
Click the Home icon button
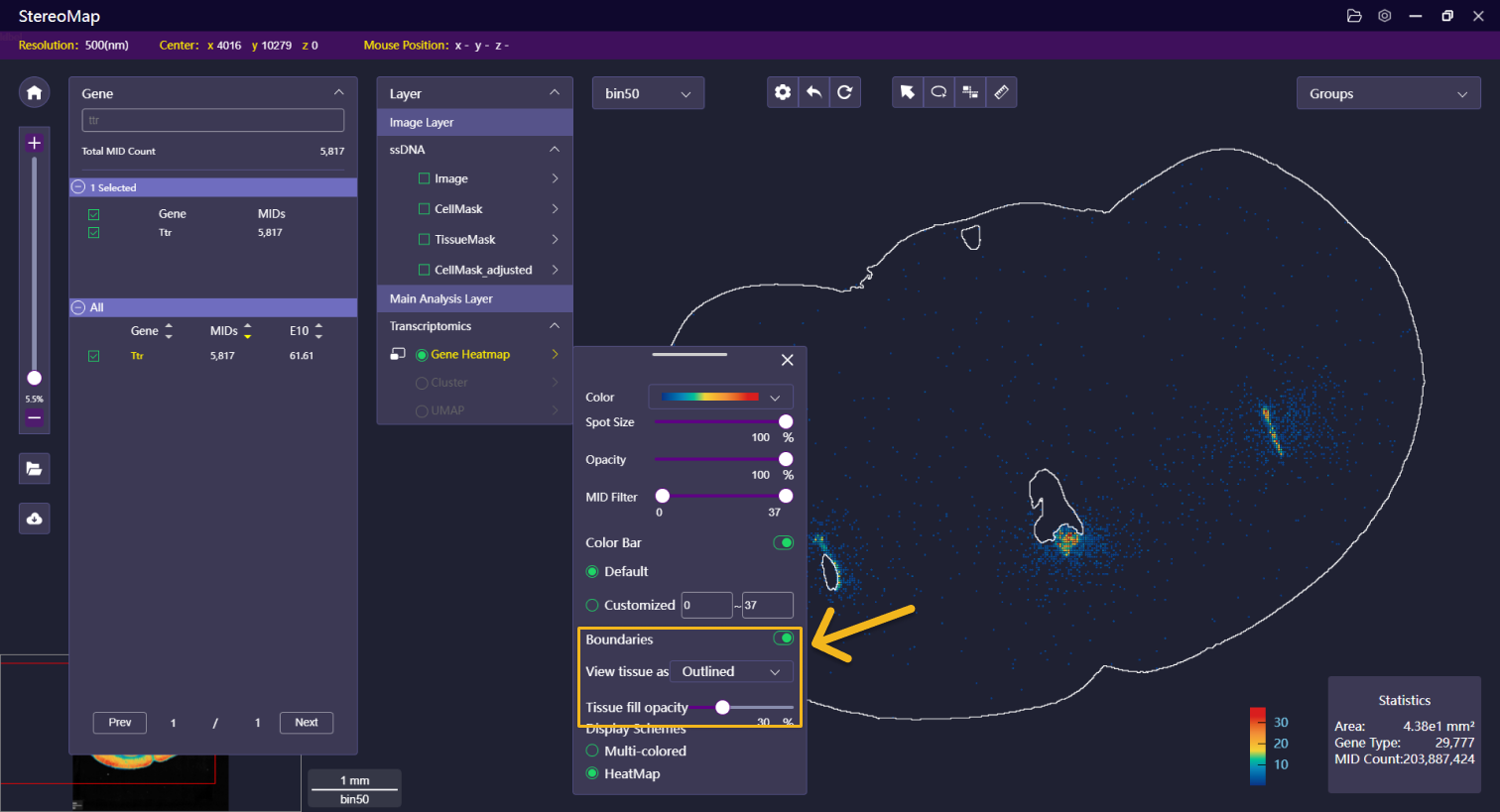point(34,92)
